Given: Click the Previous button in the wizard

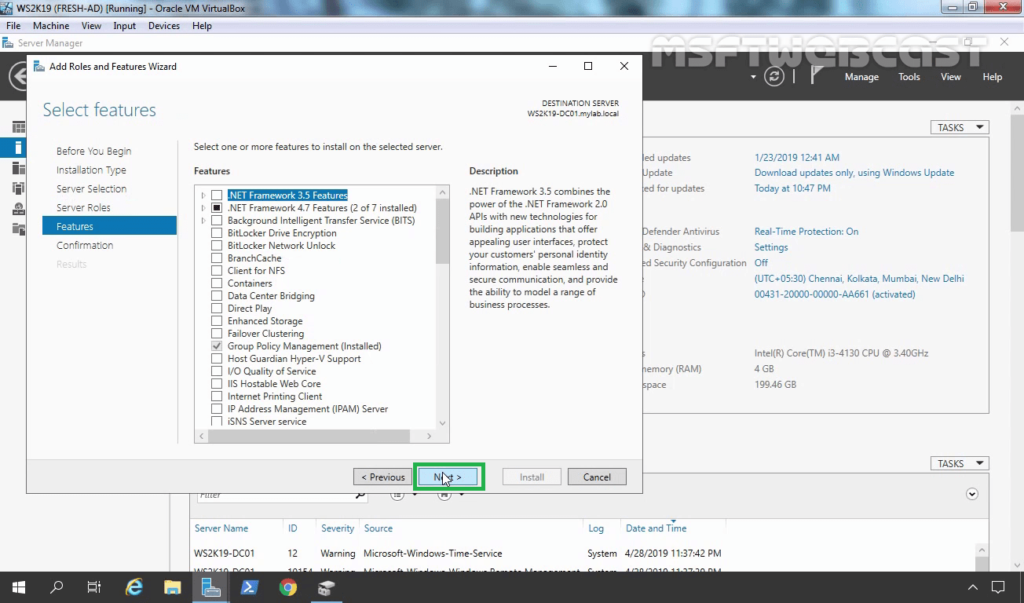Looking at the screenshot, I should click(382, 477).
